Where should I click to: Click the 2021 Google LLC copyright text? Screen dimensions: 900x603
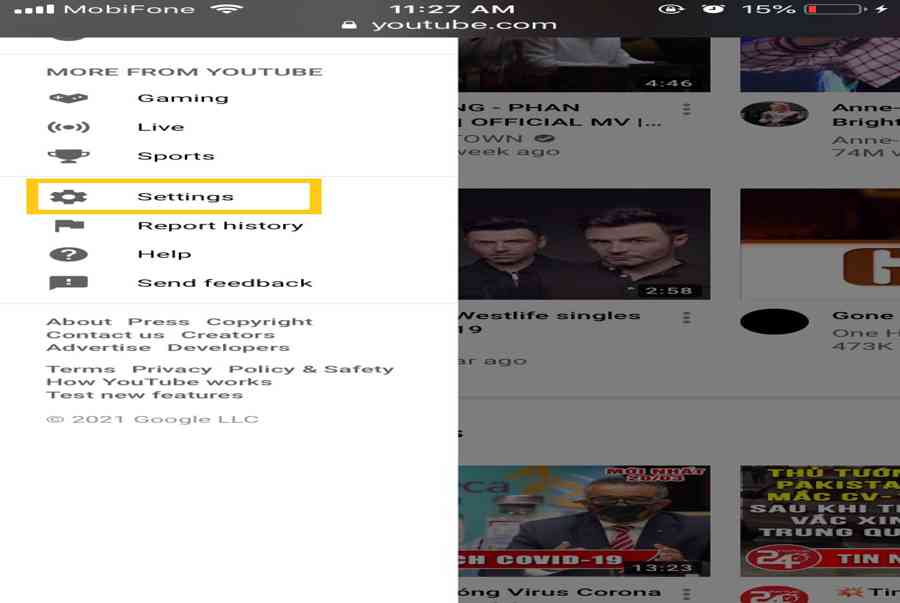(x=152, y=419)
